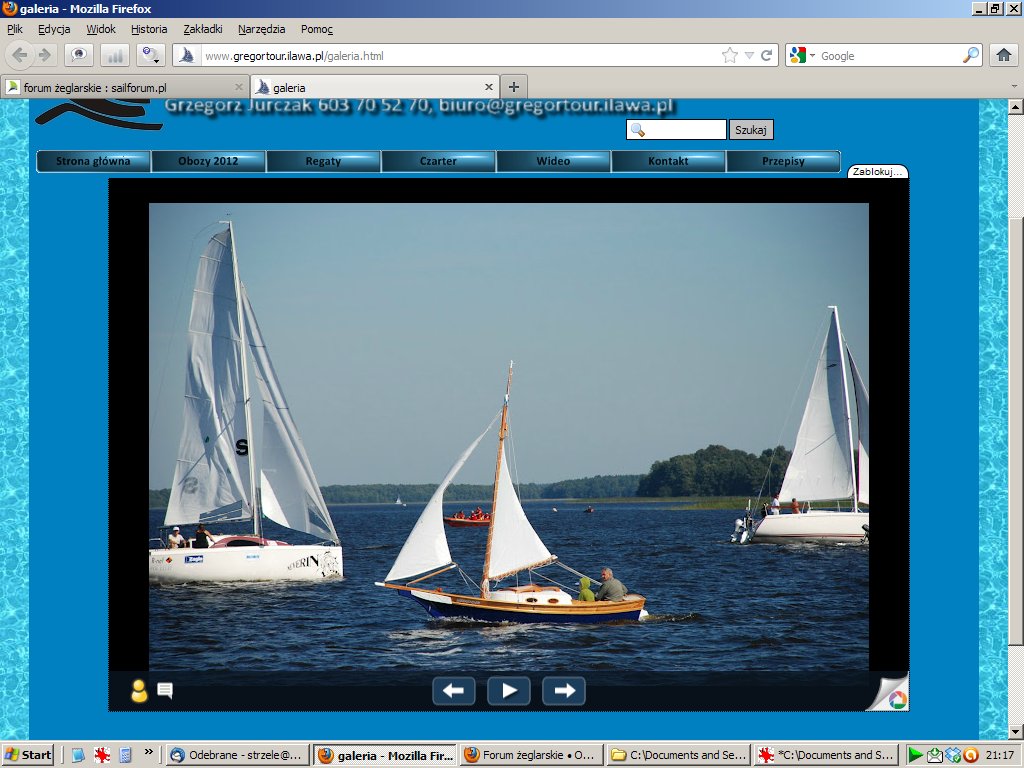The height and width of the screenshot is (768, 1024).
Task: Open the Picasa logo page-curl corner
Action: (x=893, y=696)
